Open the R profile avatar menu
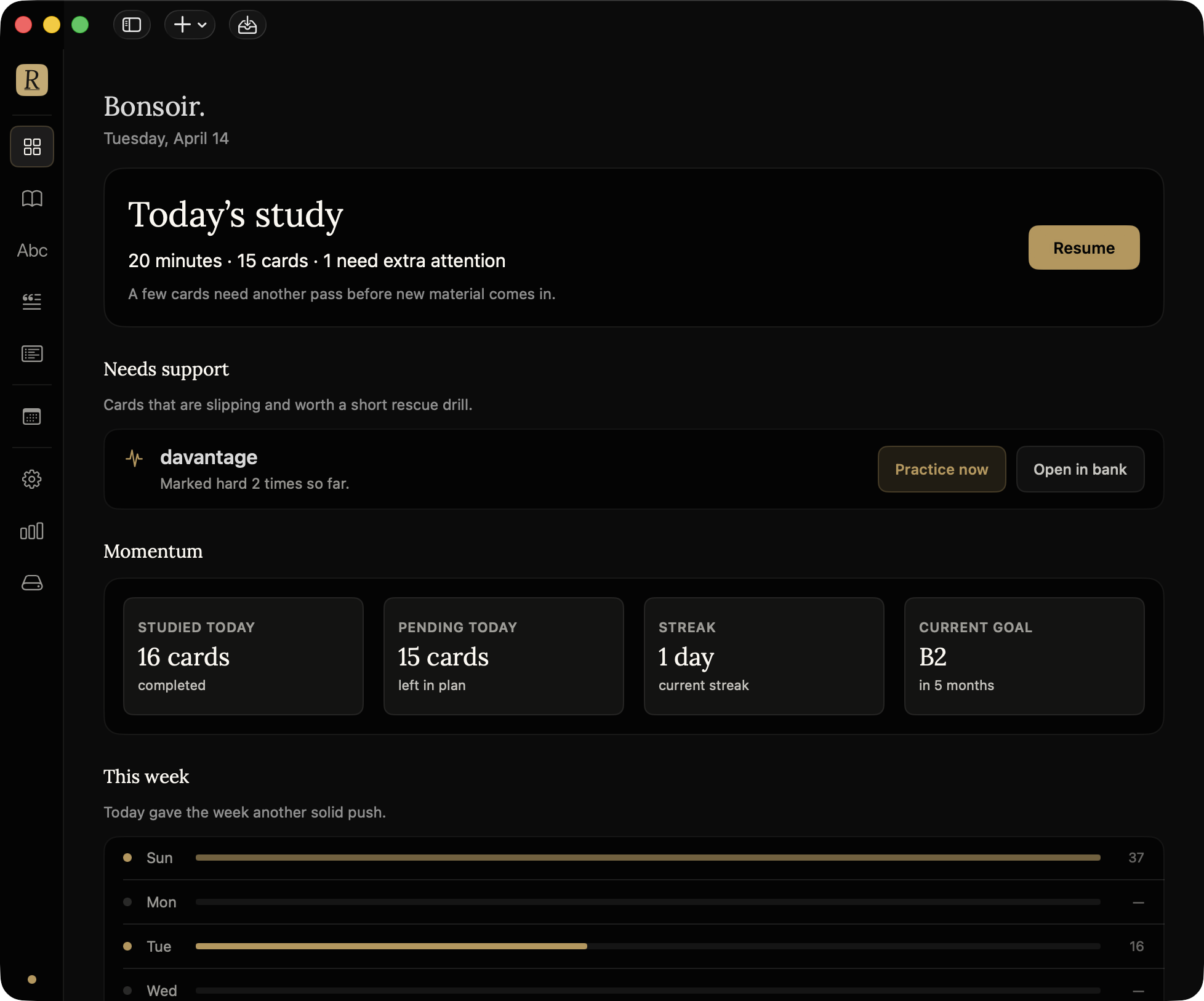Image resolution: width=1204 pixels, height=1001 pixels. point(32,80)
